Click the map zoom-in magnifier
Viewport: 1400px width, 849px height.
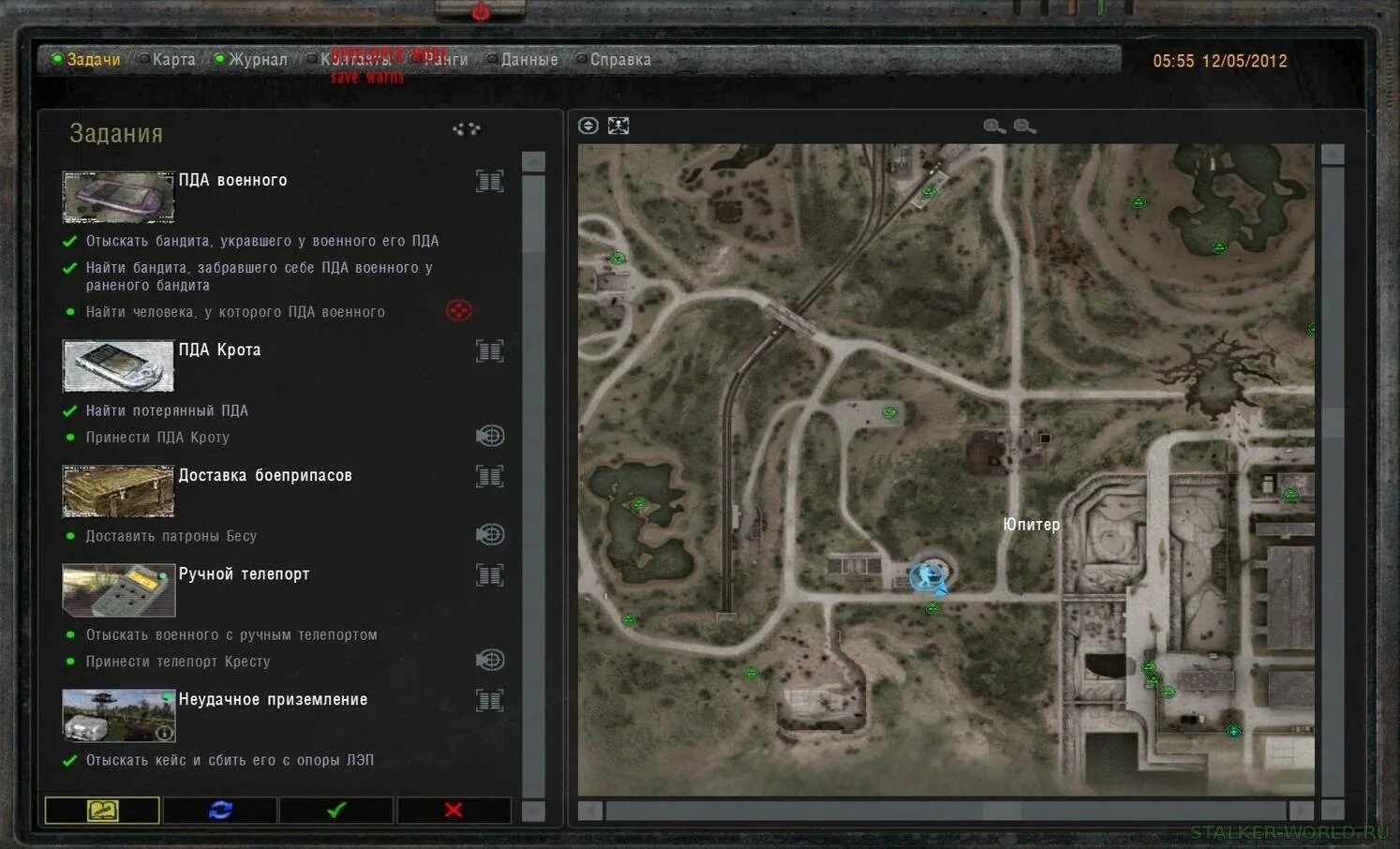coord(994,127)
